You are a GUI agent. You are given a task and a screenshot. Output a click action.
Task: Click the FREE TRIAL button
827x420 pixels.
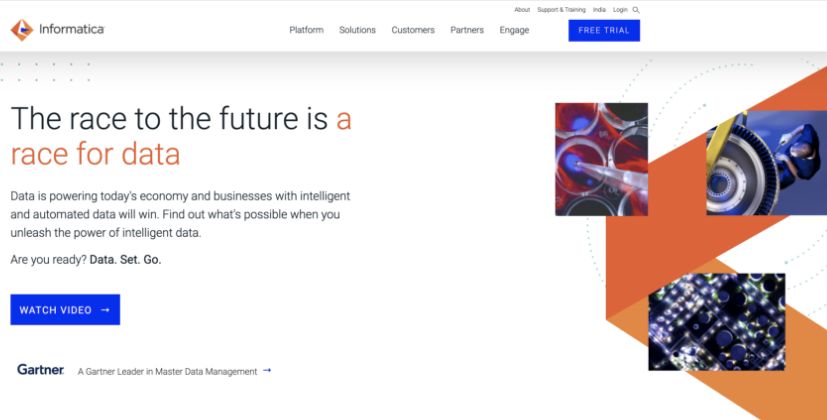(x=604, y=30)
